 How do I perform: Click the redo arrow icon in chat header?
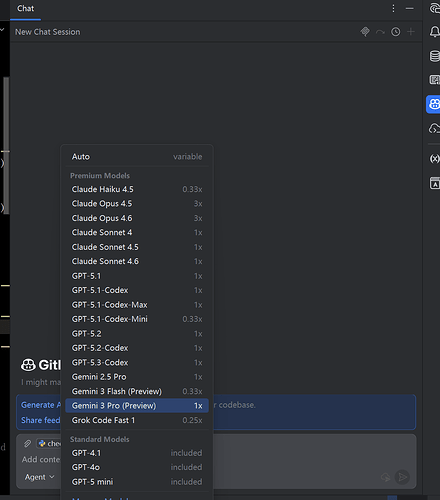click(380, 32)
